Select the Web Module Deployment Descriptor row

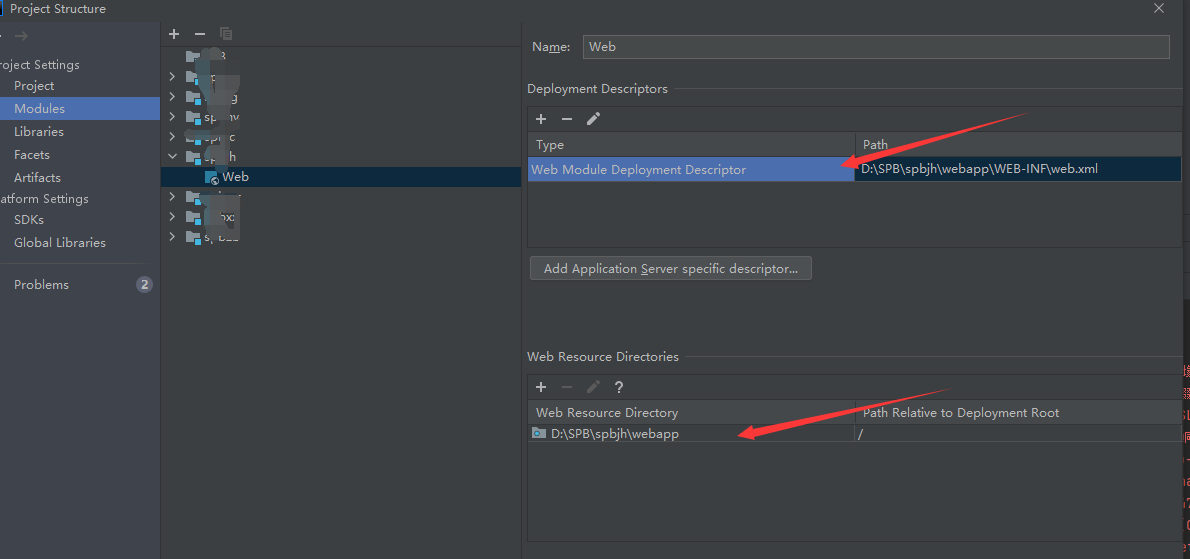click(691, 169)
